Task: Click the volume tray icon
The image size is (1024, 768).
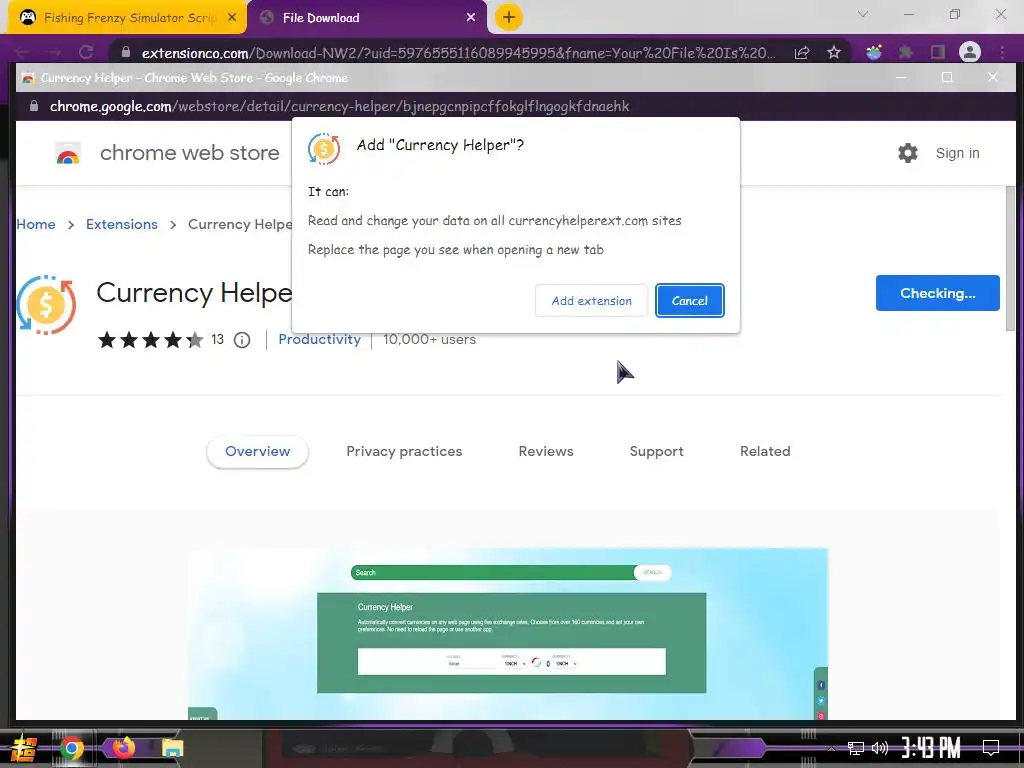Action: point(880,748)
